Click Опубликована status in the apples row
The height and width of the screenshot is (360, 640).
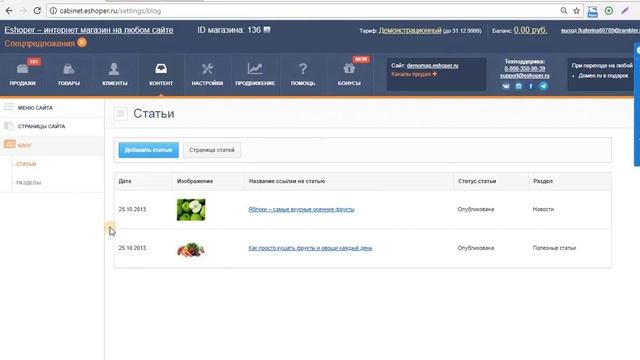[x=476, y=209]
